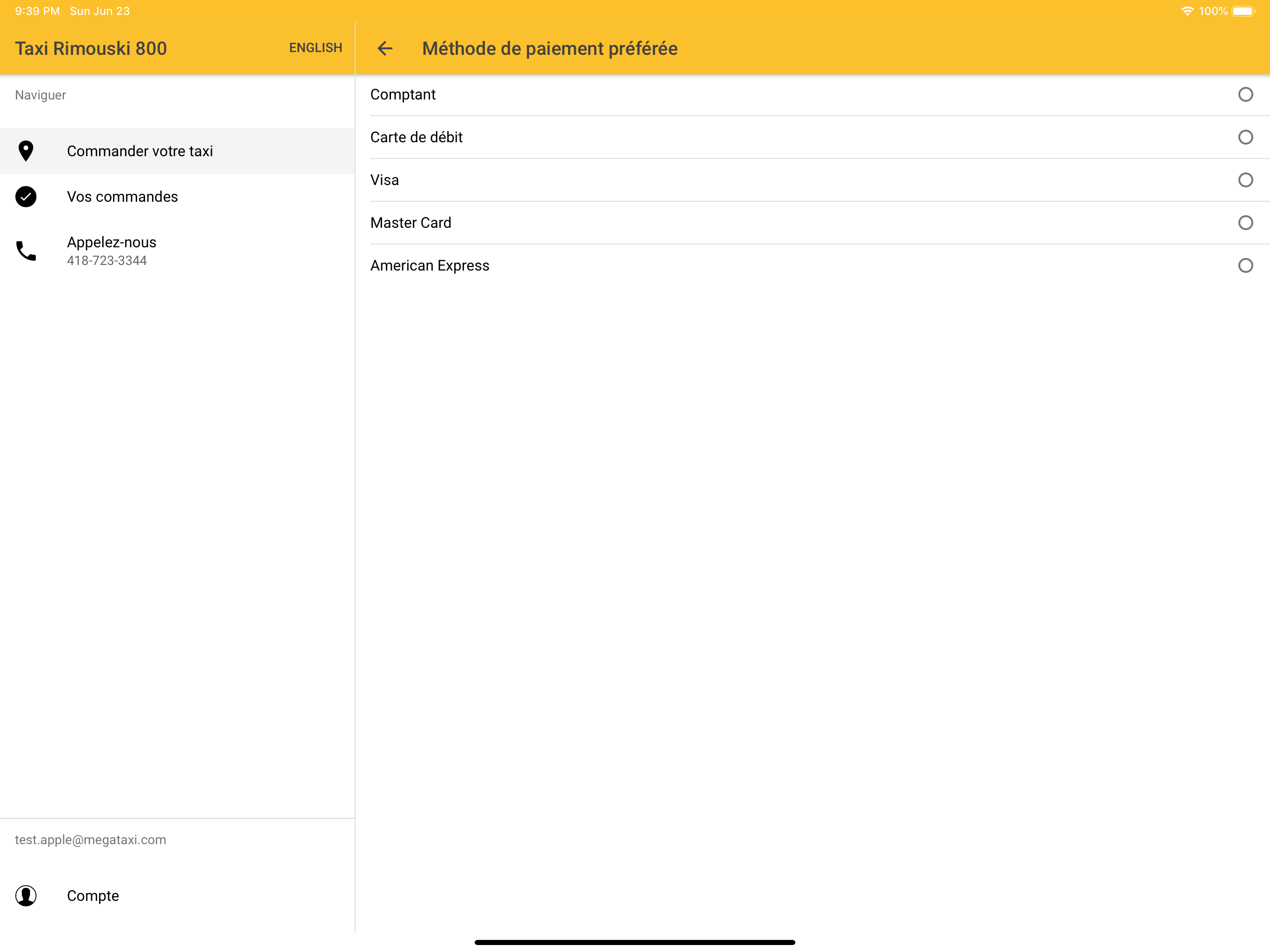Tap the phone icon beside Appelez-nous
This screenshot has height=952, width=1270.
[26, 251]
